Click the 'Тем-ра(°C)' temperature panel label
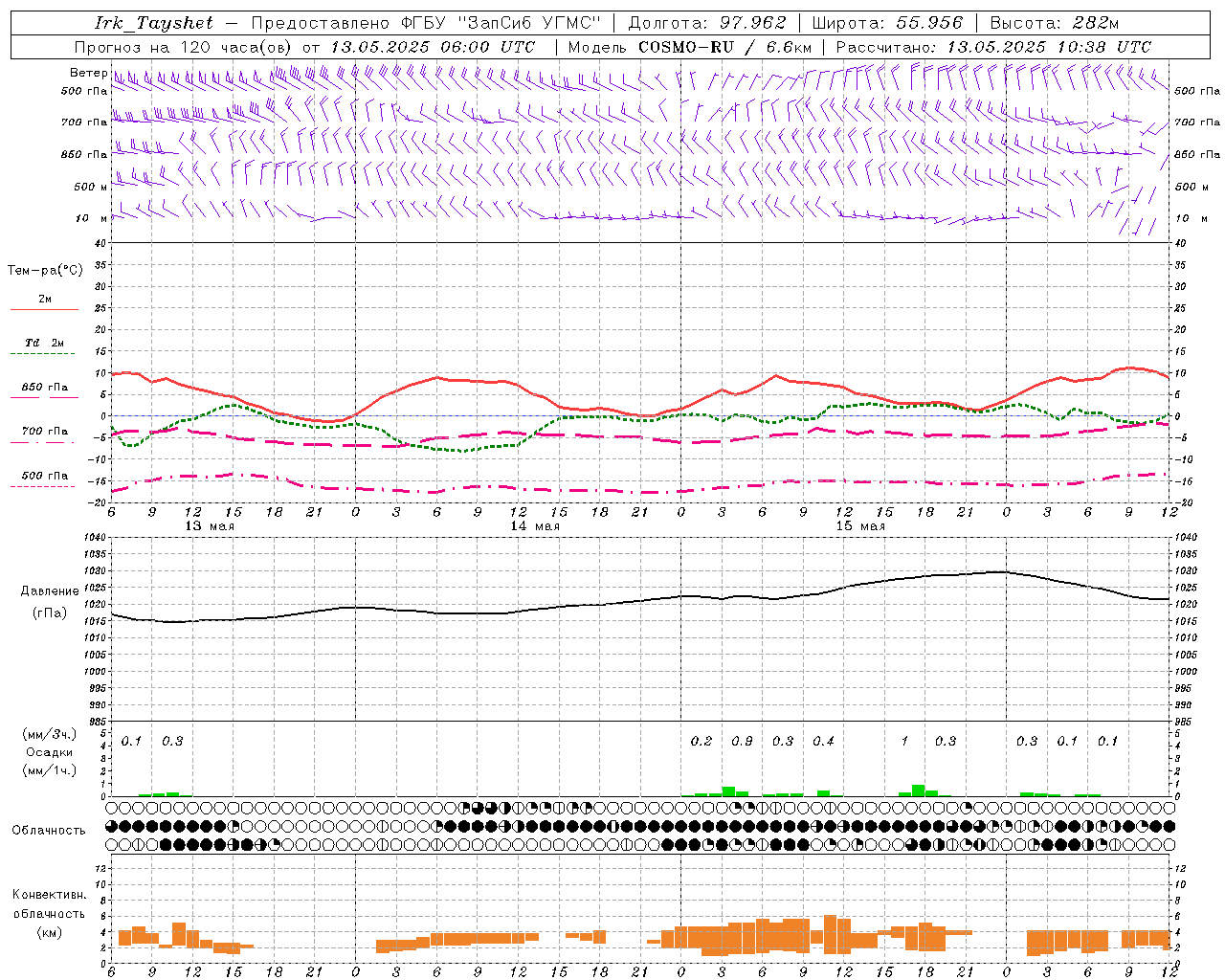Viewport: 1225px width, 980px height. pos(45,271)
